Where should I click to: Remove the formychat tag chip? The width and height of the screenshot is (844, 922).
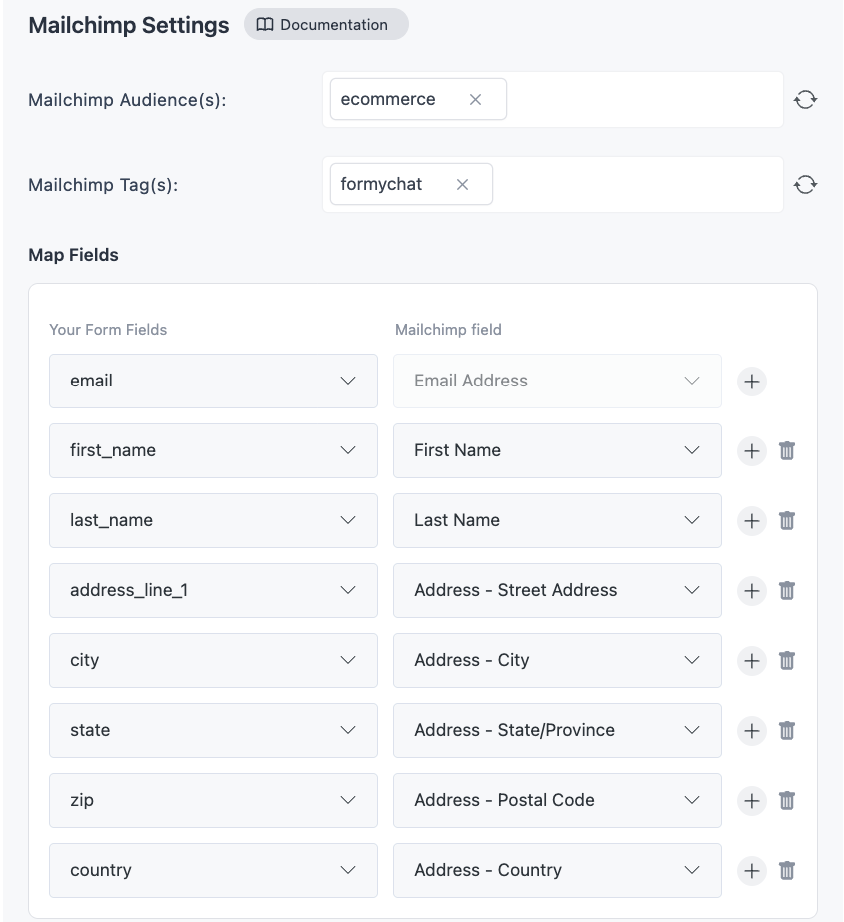[462, 185]
